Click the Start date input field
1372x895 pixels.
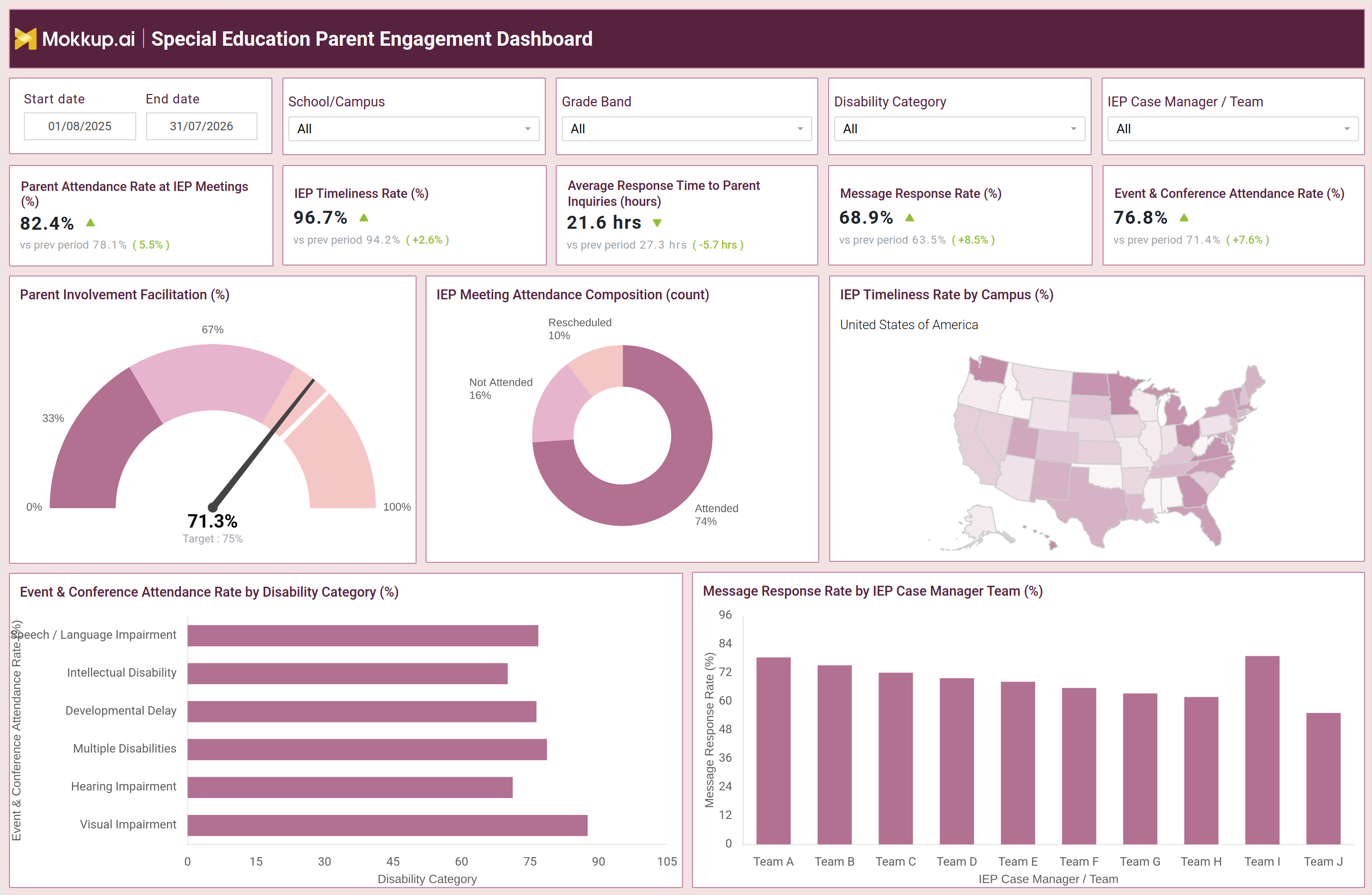pyautogui.click(x=80, y=126)
